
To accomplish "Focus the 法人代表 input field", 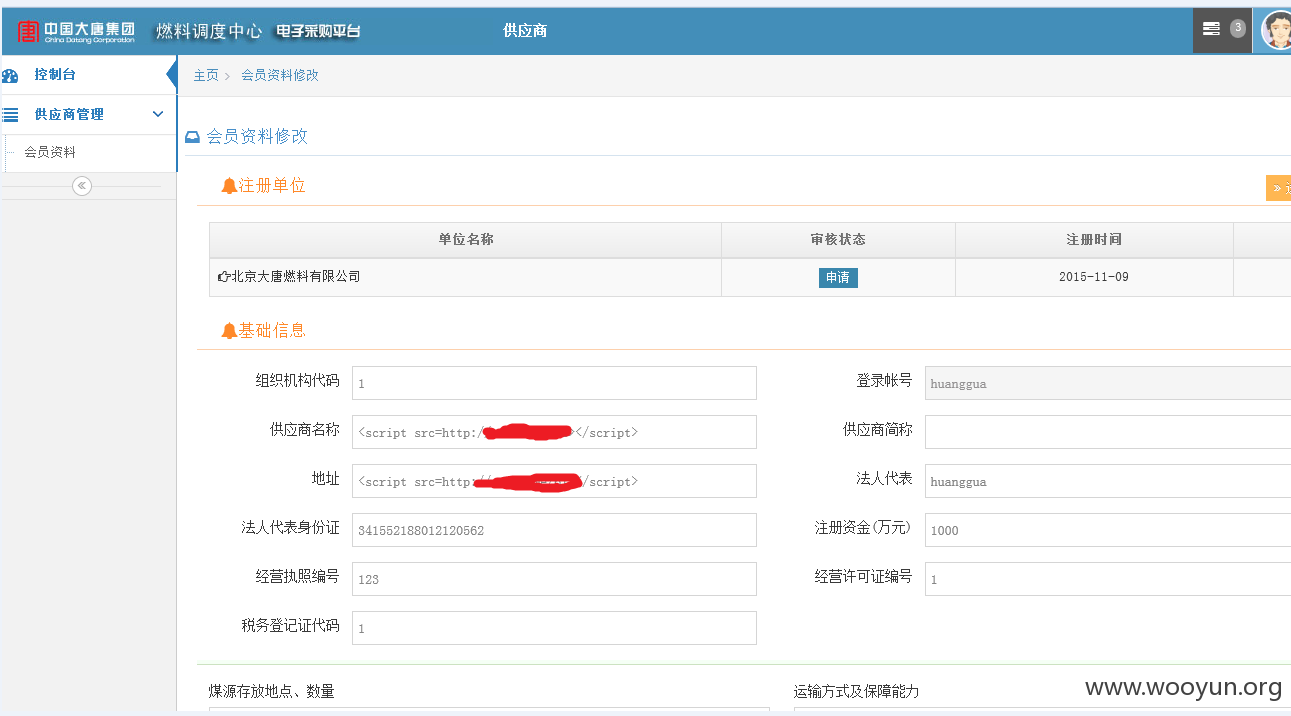I will [1108, 481].
